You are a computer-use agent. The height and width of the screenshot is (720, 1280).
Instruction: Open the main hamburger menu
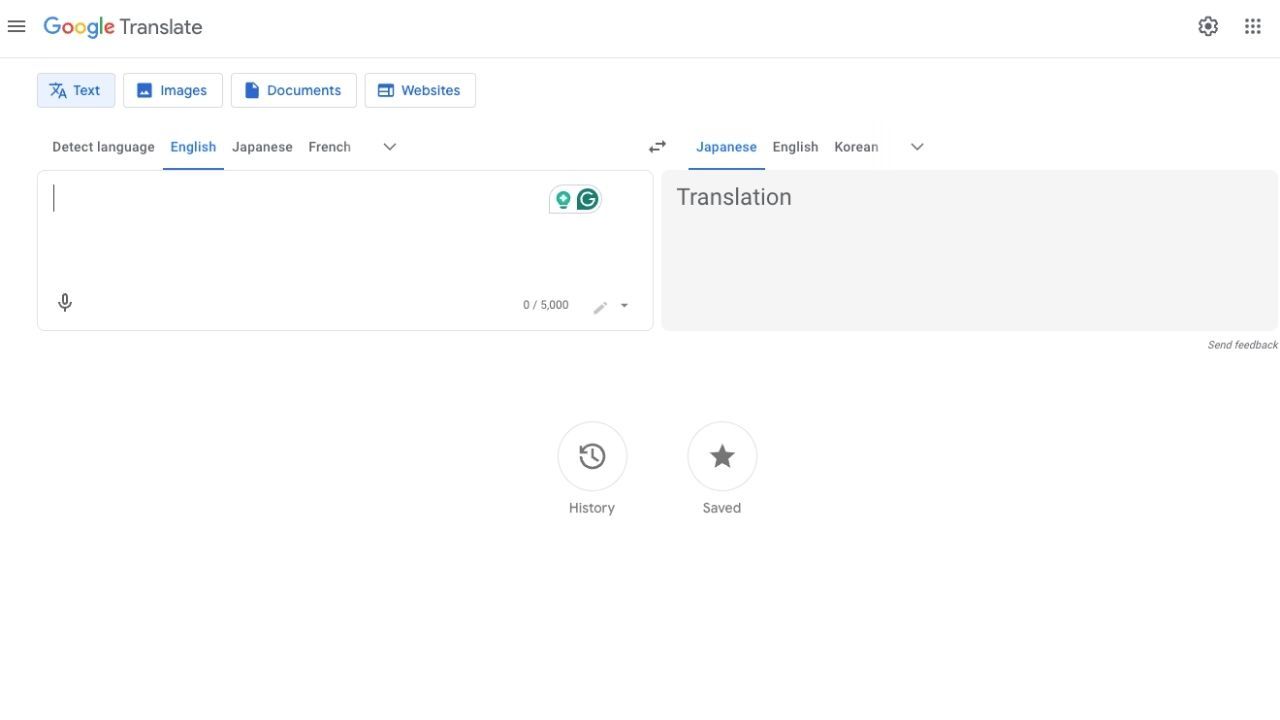click(16, 27)
